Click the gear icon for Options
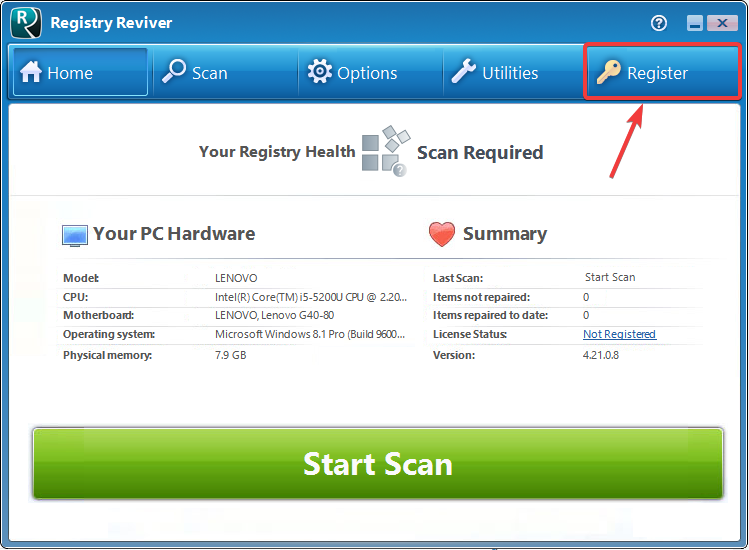Screen dimensions: 749x550 click(320, 71)
